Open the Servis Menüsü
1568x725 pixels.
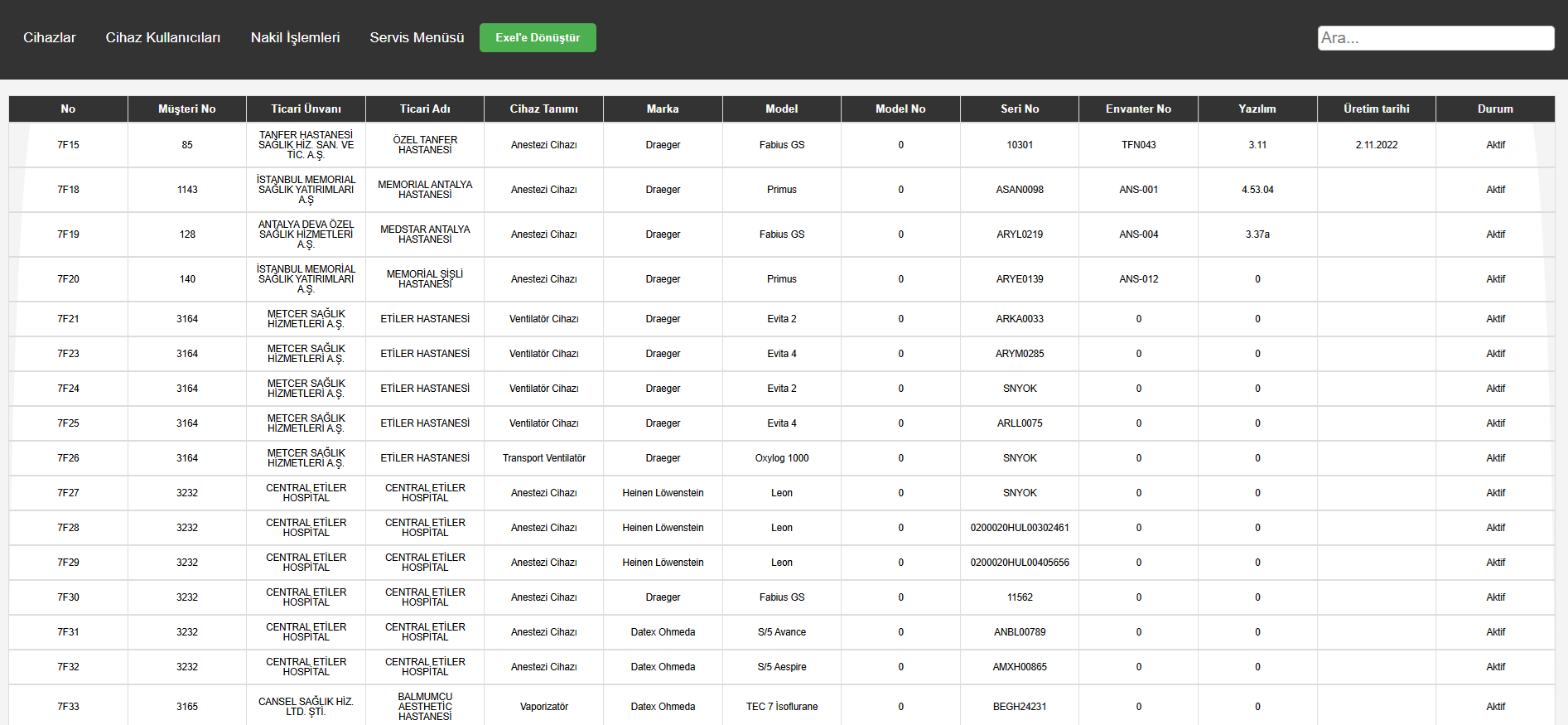point(417,37)
